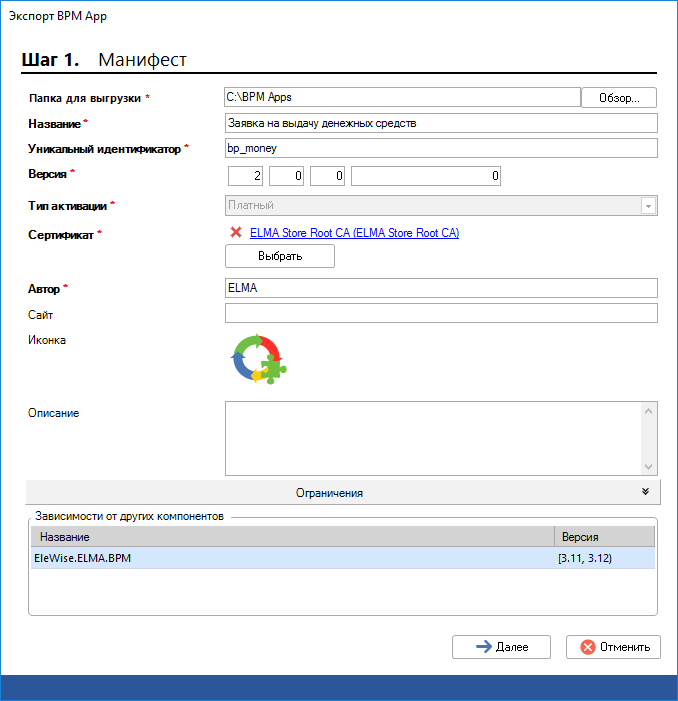678x701 pixels.
Task: Click the Папка для выгрузки field
Action: tap(402, 97)
